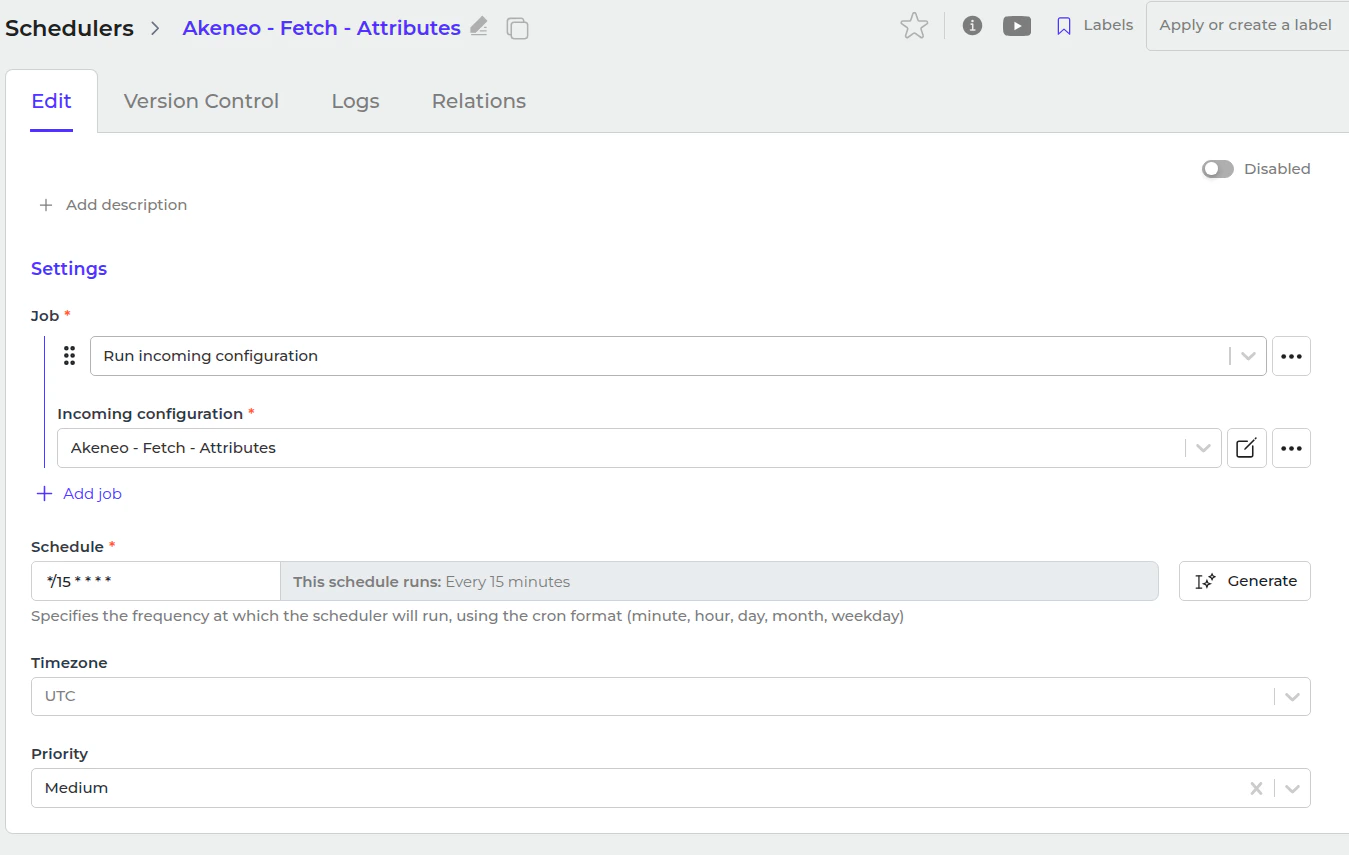The height and width of the screenshot is (855, 1349).
Task: Click the Add job link
Action: click(x=92, y=494)
